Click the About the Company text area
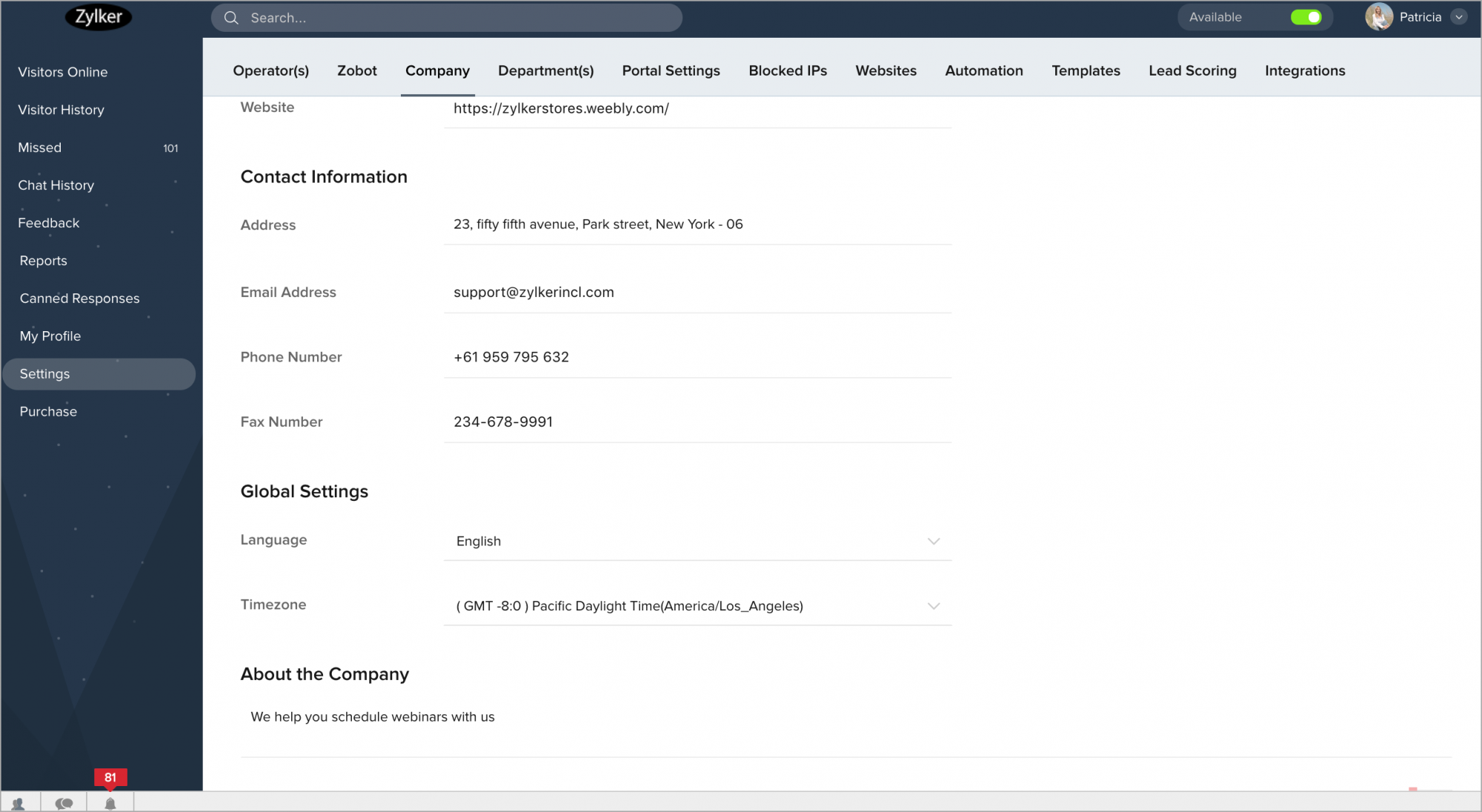Image resolution: width=1482 pixels, height=812 pixels. click(x=845, y=717)
